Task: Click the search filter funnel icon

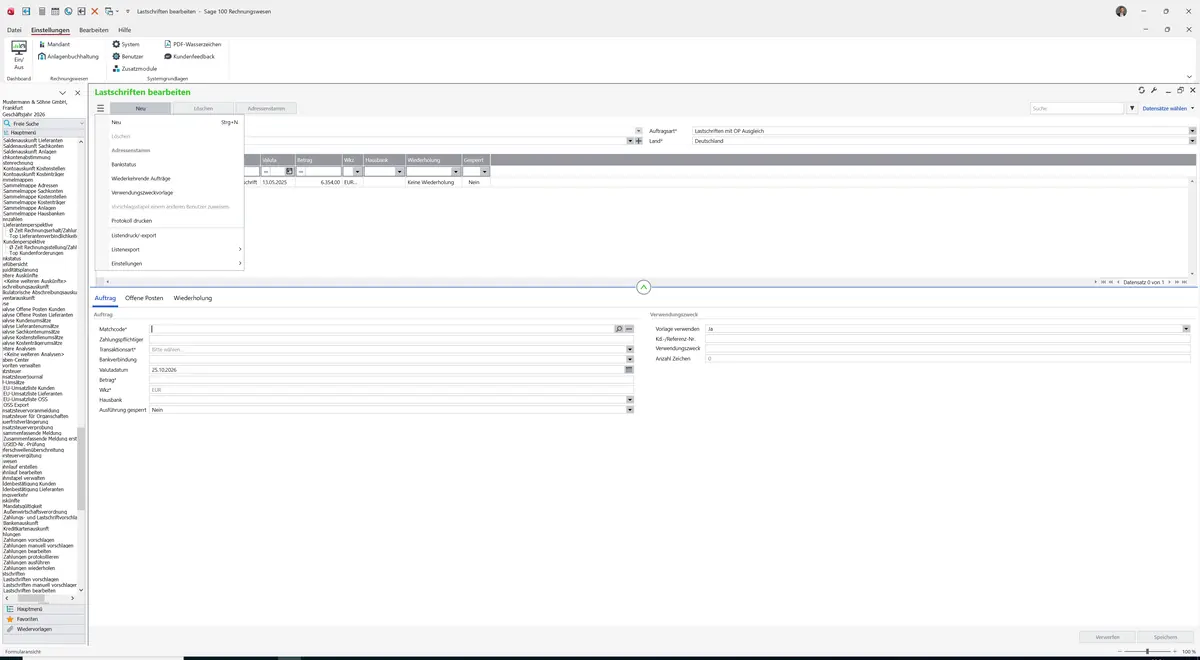Action: (1133, 108)
